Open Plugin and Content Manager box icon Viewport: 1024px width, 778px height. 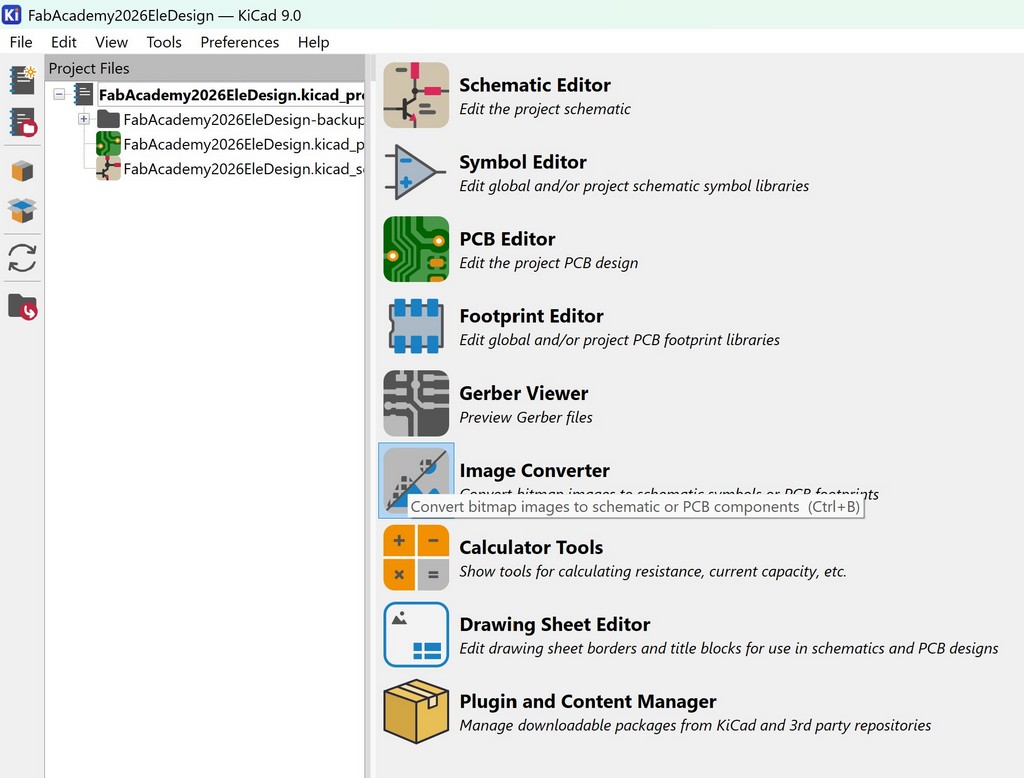pos(416,711)
